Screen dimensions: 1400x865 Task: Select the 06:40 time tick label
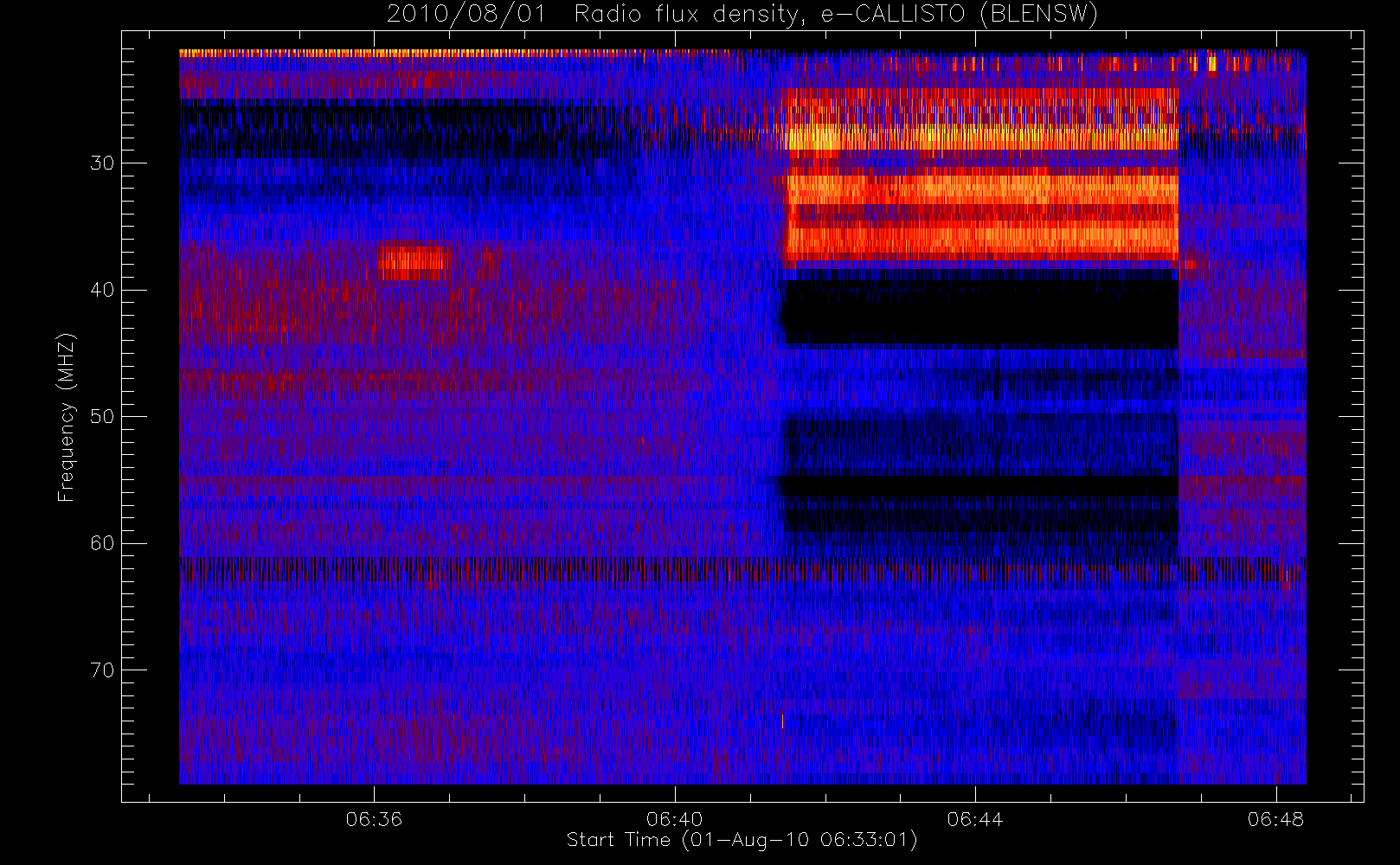pos(674,818)
